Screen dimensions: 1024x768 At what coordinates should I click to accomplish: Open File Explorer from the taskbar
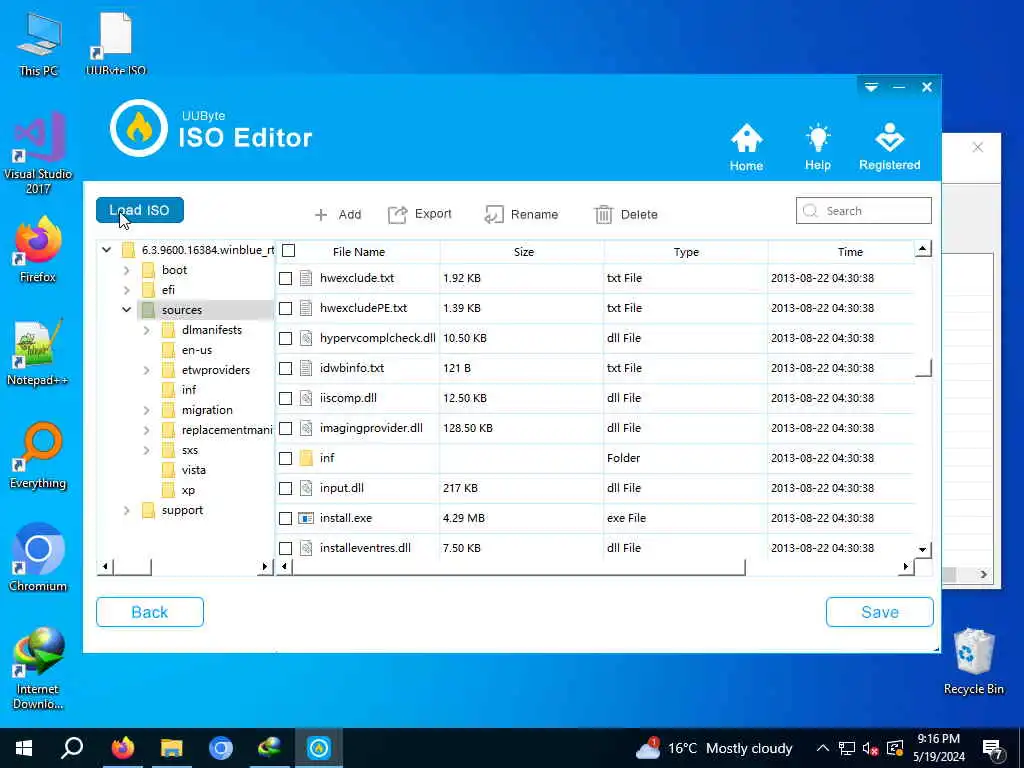172,748
